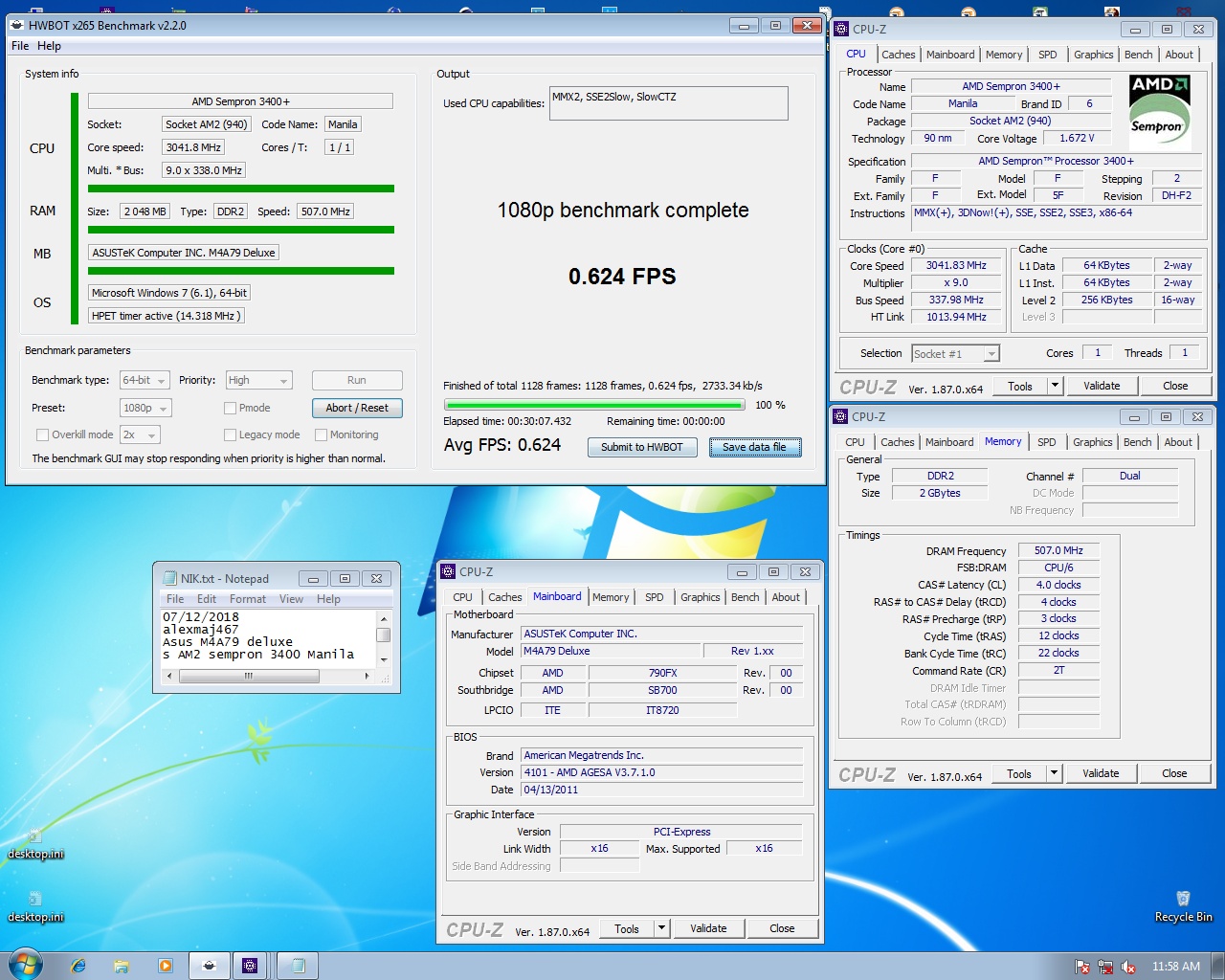Select the lower desktop.ini desktop file
1225x980 pixels.
35,907
